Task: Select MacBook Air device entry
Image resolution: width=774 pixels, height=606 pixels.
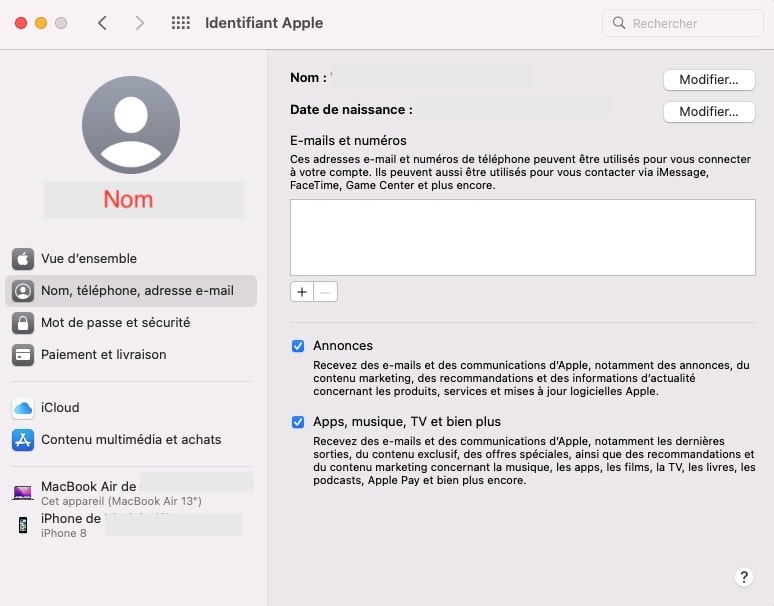Action: [x=131, y=493]
